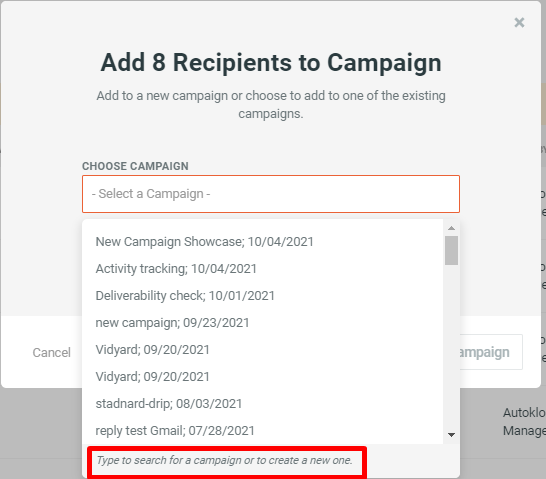Click the dropdown list scroll up arrow
This screenshot has width=546, height=479.
(x=451, y=228)
